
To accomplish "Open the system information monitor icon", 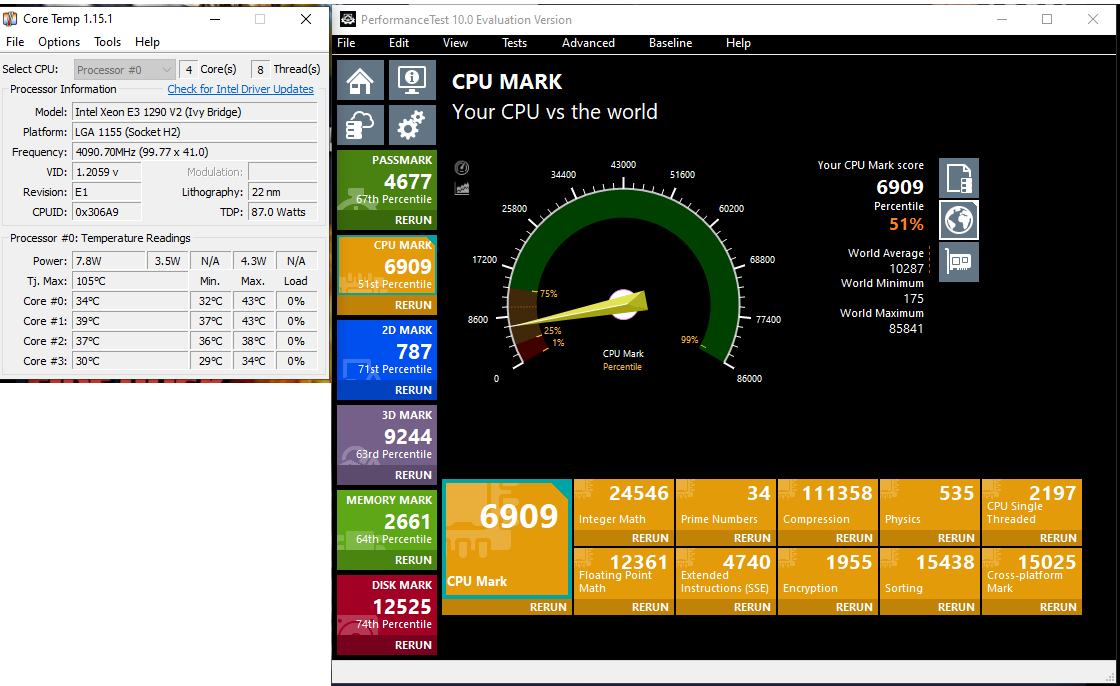I will (x=412, y=80).
